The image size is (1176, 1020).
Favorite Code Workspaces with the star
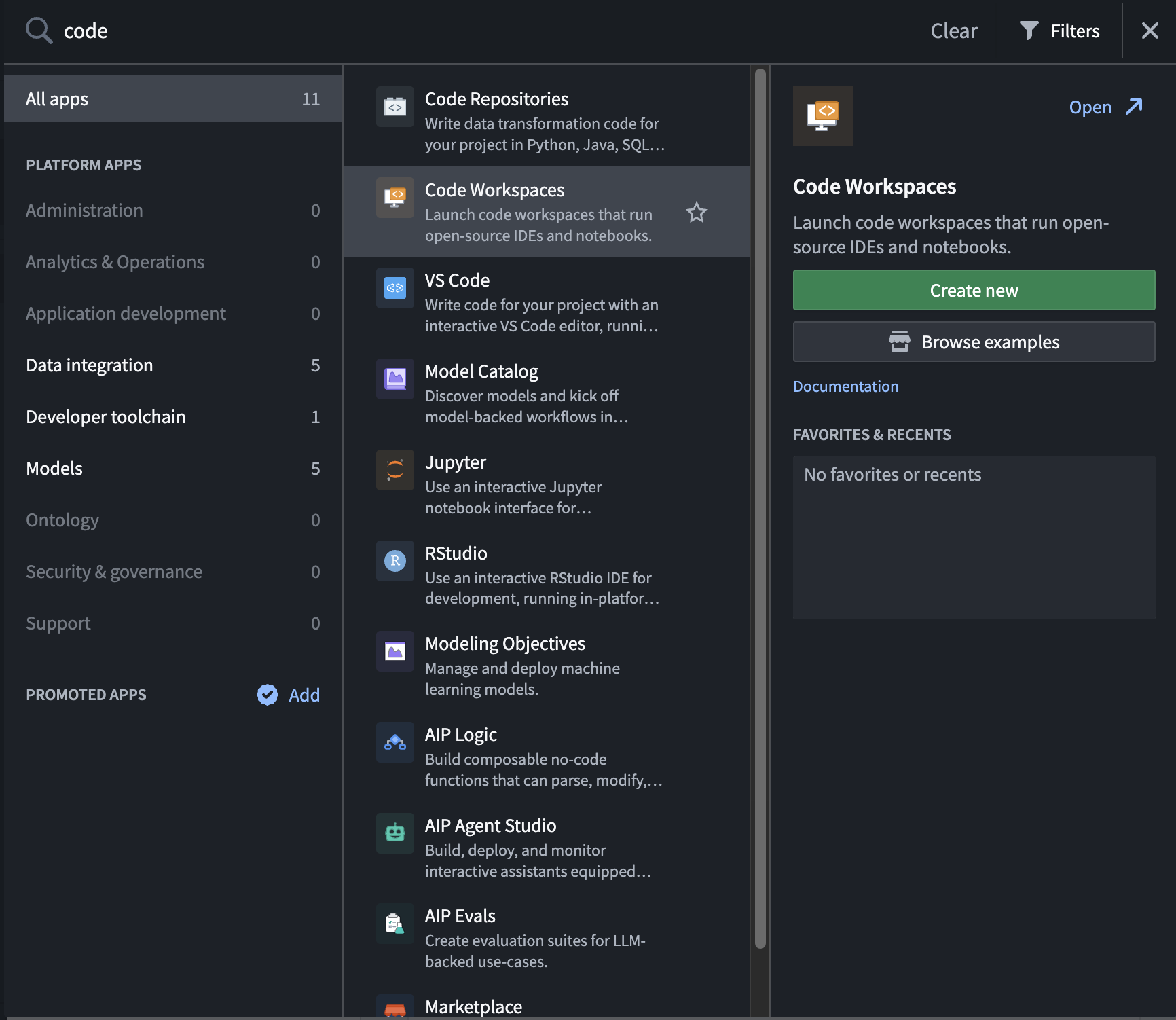[x=697, y=213]
